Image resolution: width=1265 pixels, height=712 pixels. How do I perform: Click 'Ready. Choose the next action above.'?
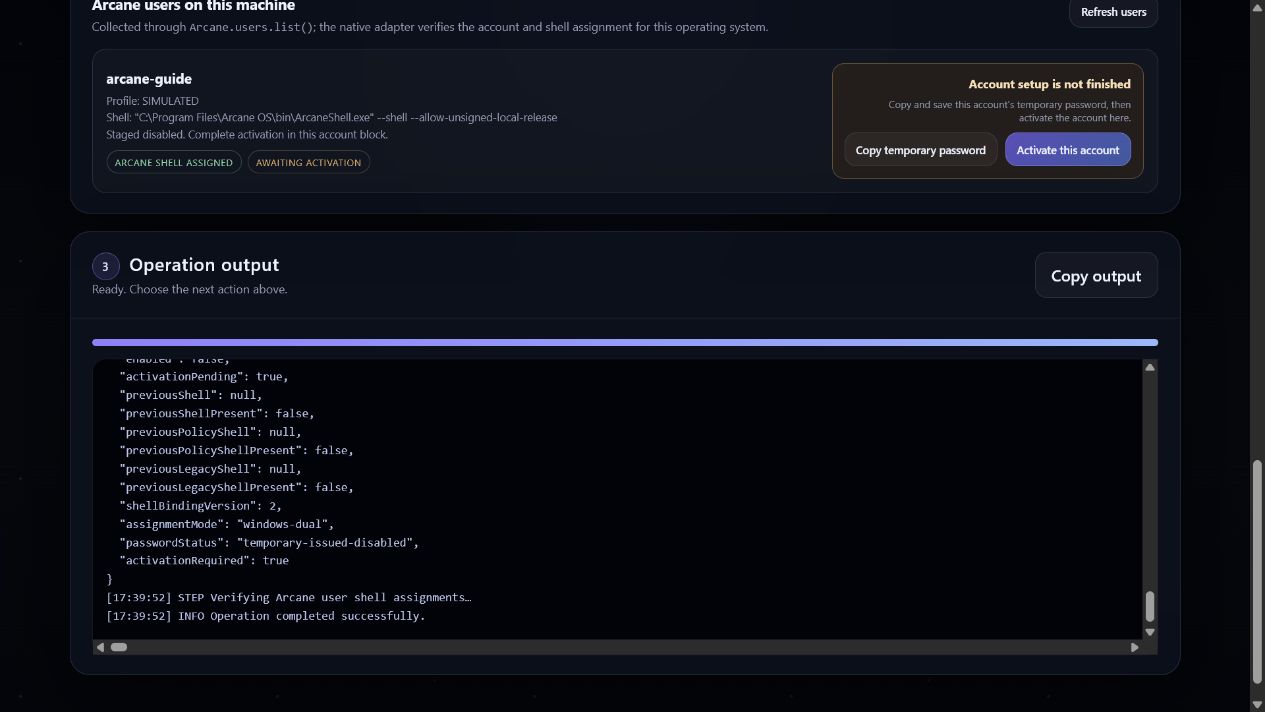point(189,289)
